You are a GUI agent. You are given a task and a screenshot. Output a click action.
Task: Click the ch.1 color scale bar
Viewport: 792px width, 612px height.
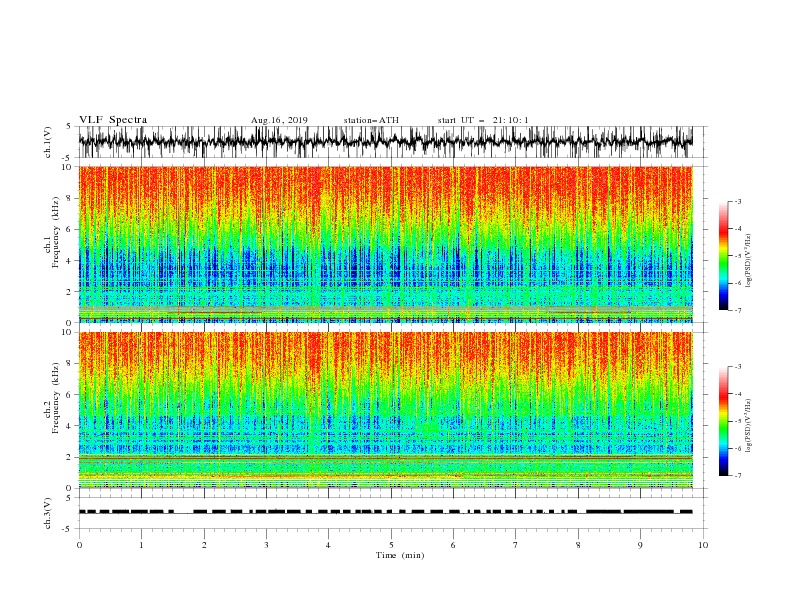(724, 256)
